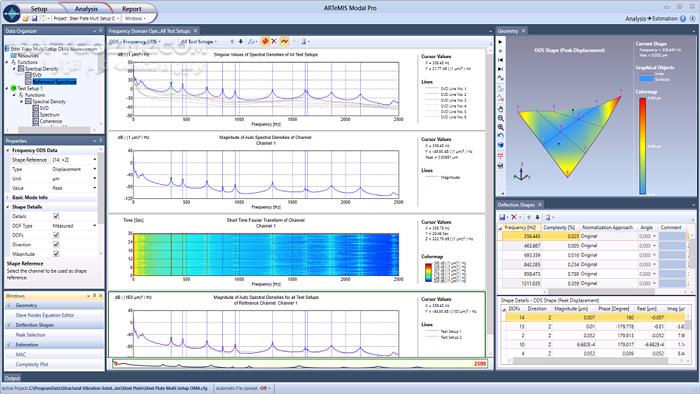
Task: Open the DOF Type Measured dropdown
Action: tap(95, 226)
